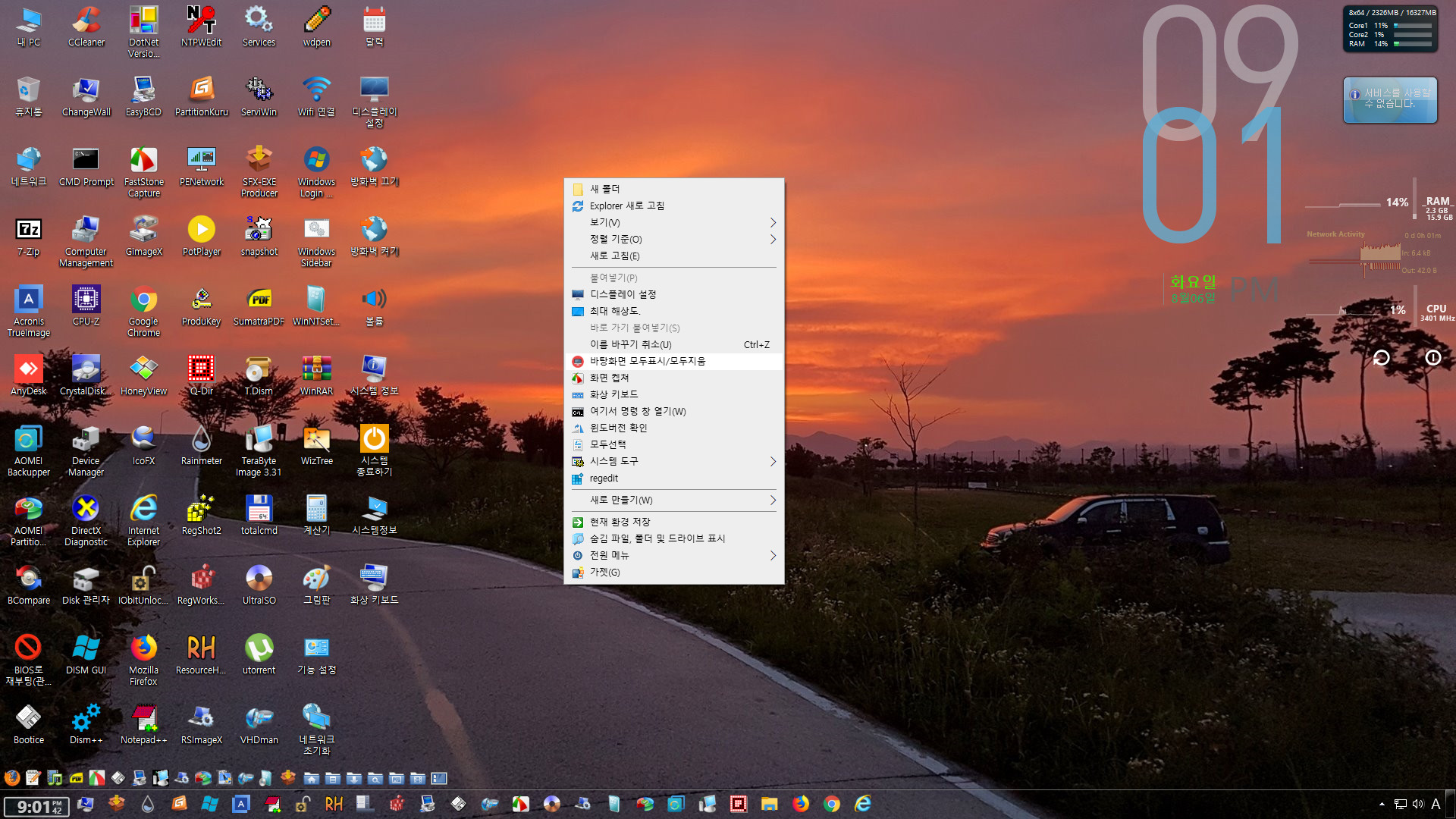Screen dimensions: 1456x819
Task: Open the Rainmeter desktop shortcut
Action: pos(201,445)
